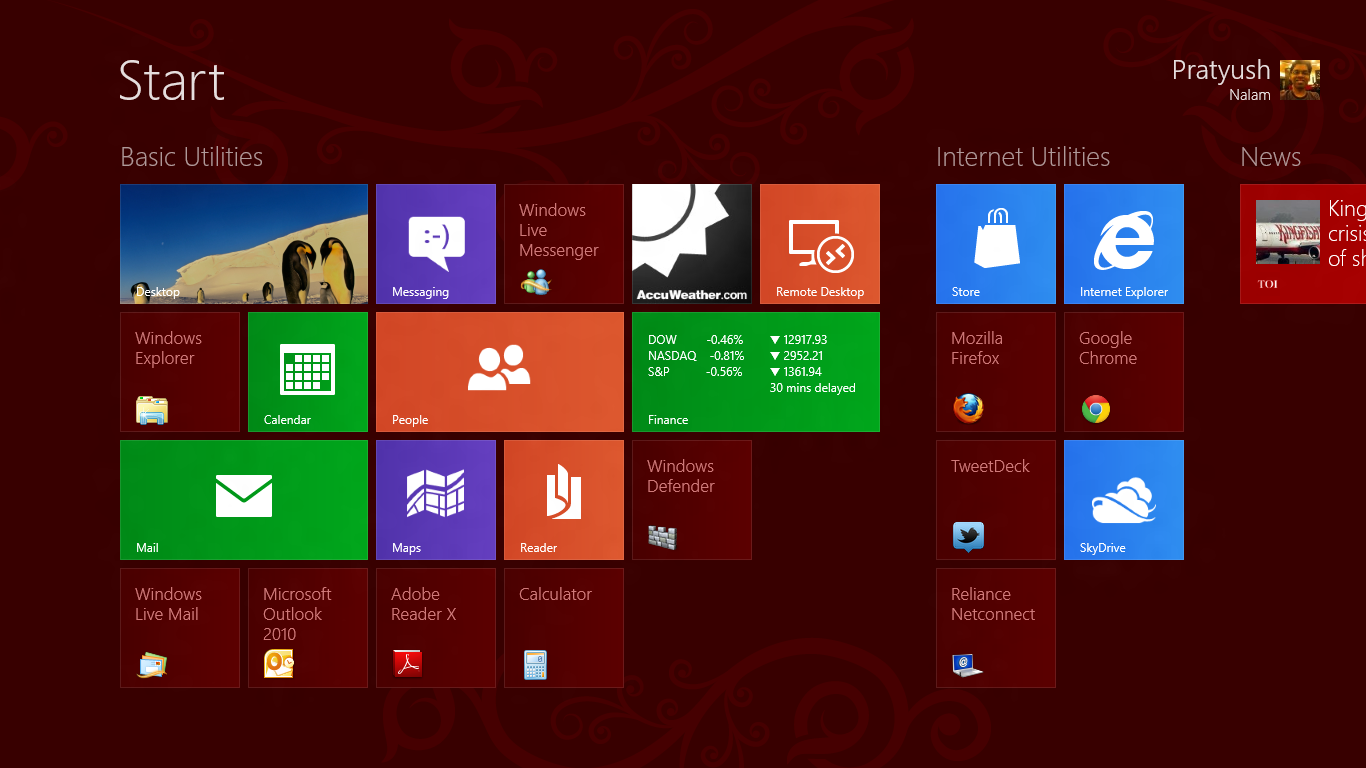Select the Internet Utilities group heading

click(x=1023, y=157)
